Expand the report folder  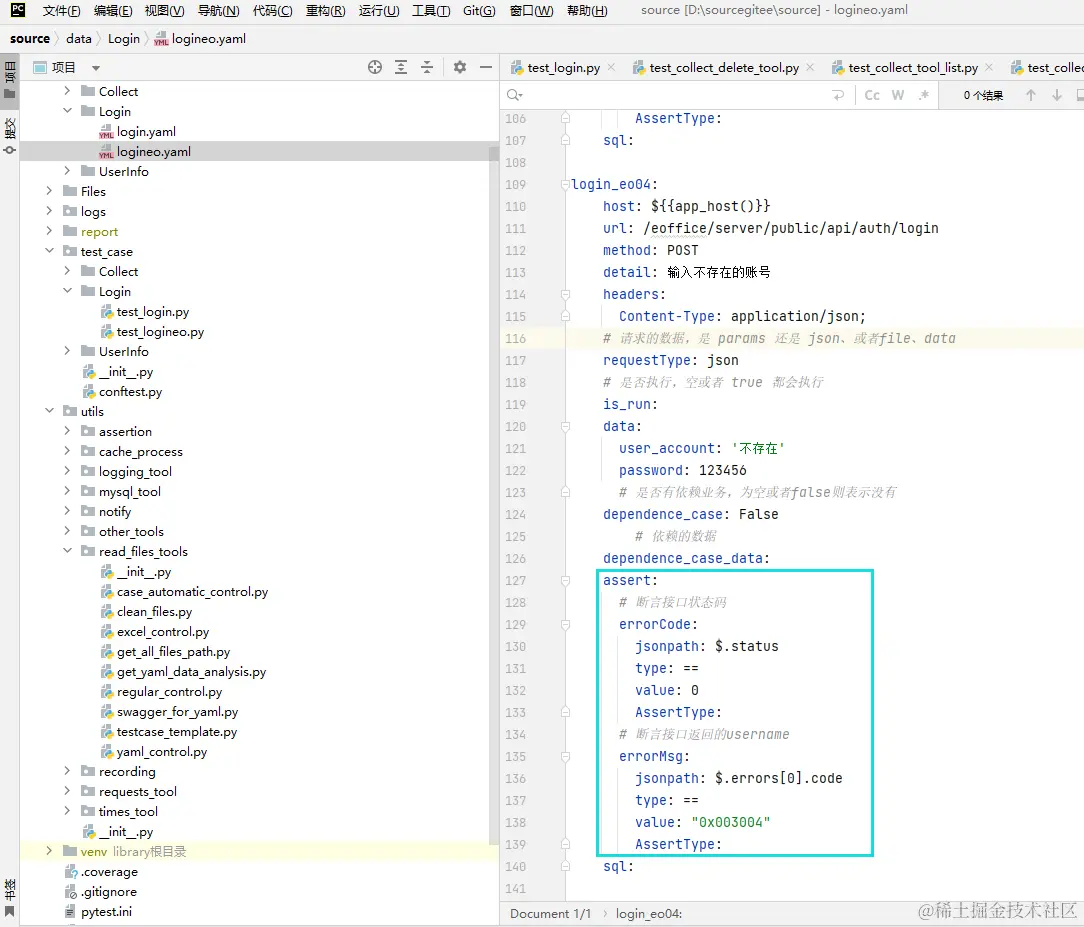(x=49, y=232)
